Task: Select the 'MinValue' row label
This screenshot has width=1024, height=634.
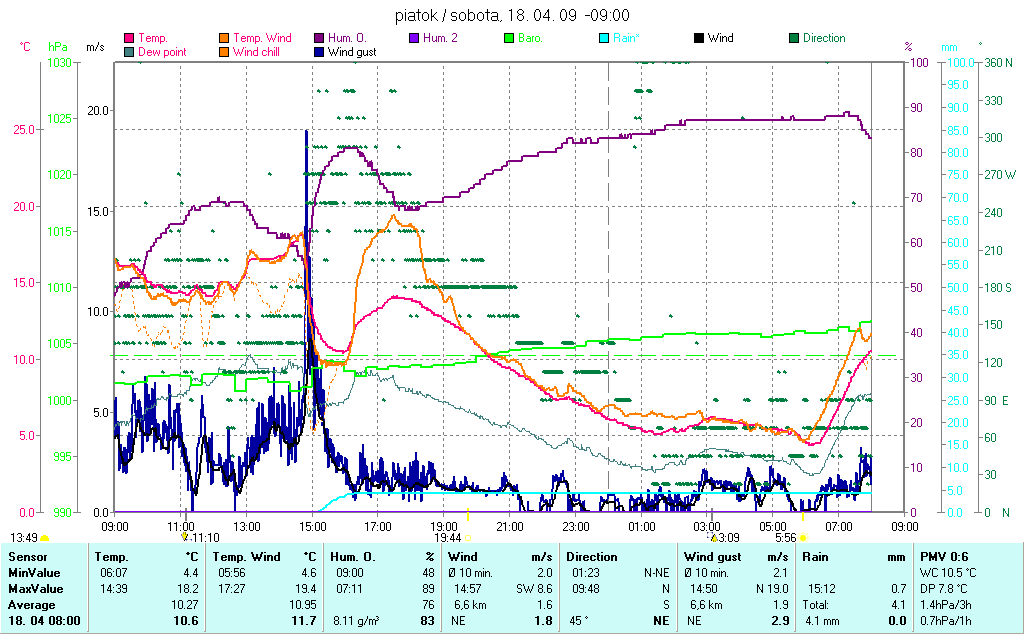Action: (34, 573)
